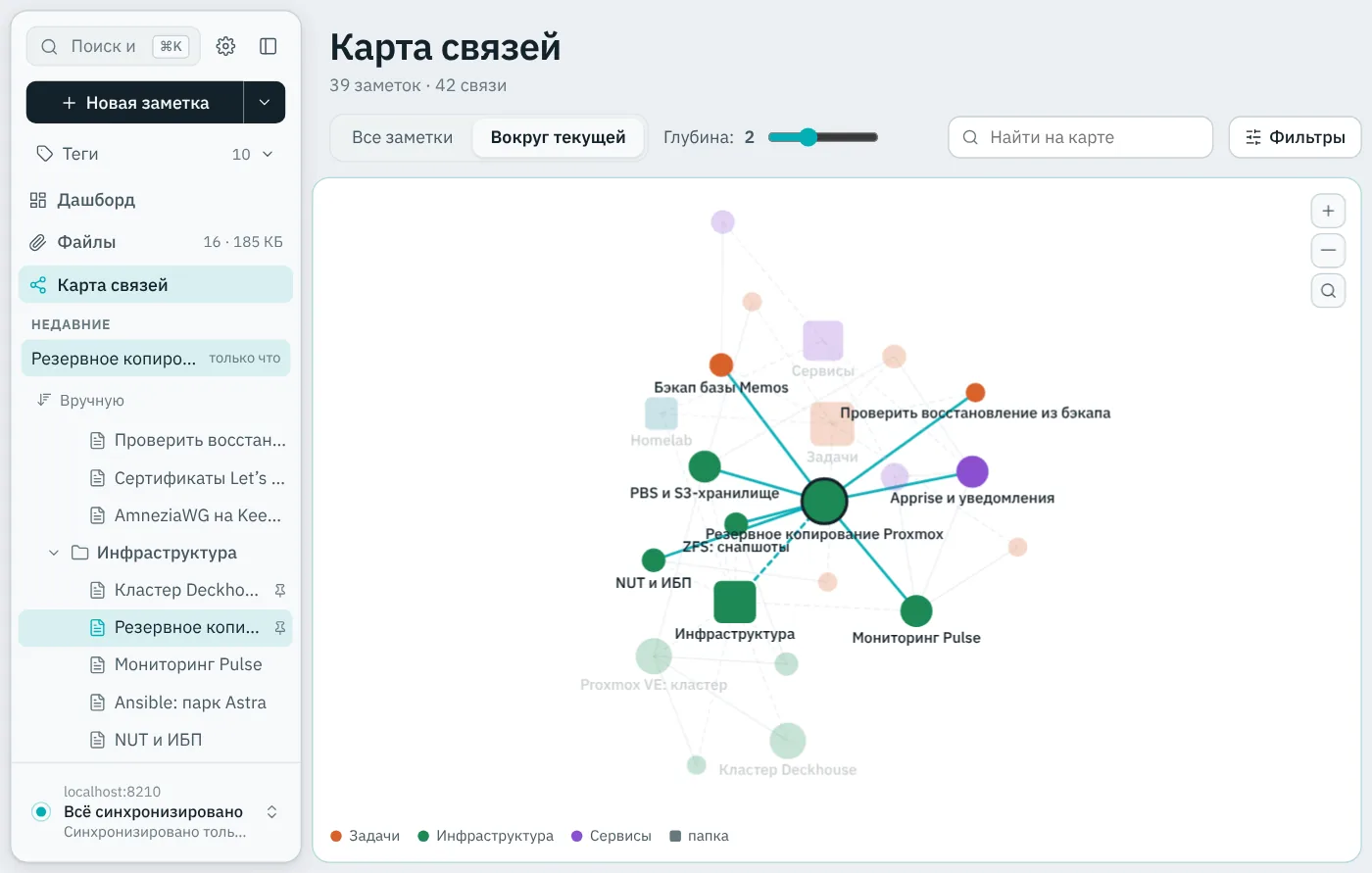This screenshot has width=1372, height=873.
Task: Click the Найти на карте search field
Action: [1080, 137]
